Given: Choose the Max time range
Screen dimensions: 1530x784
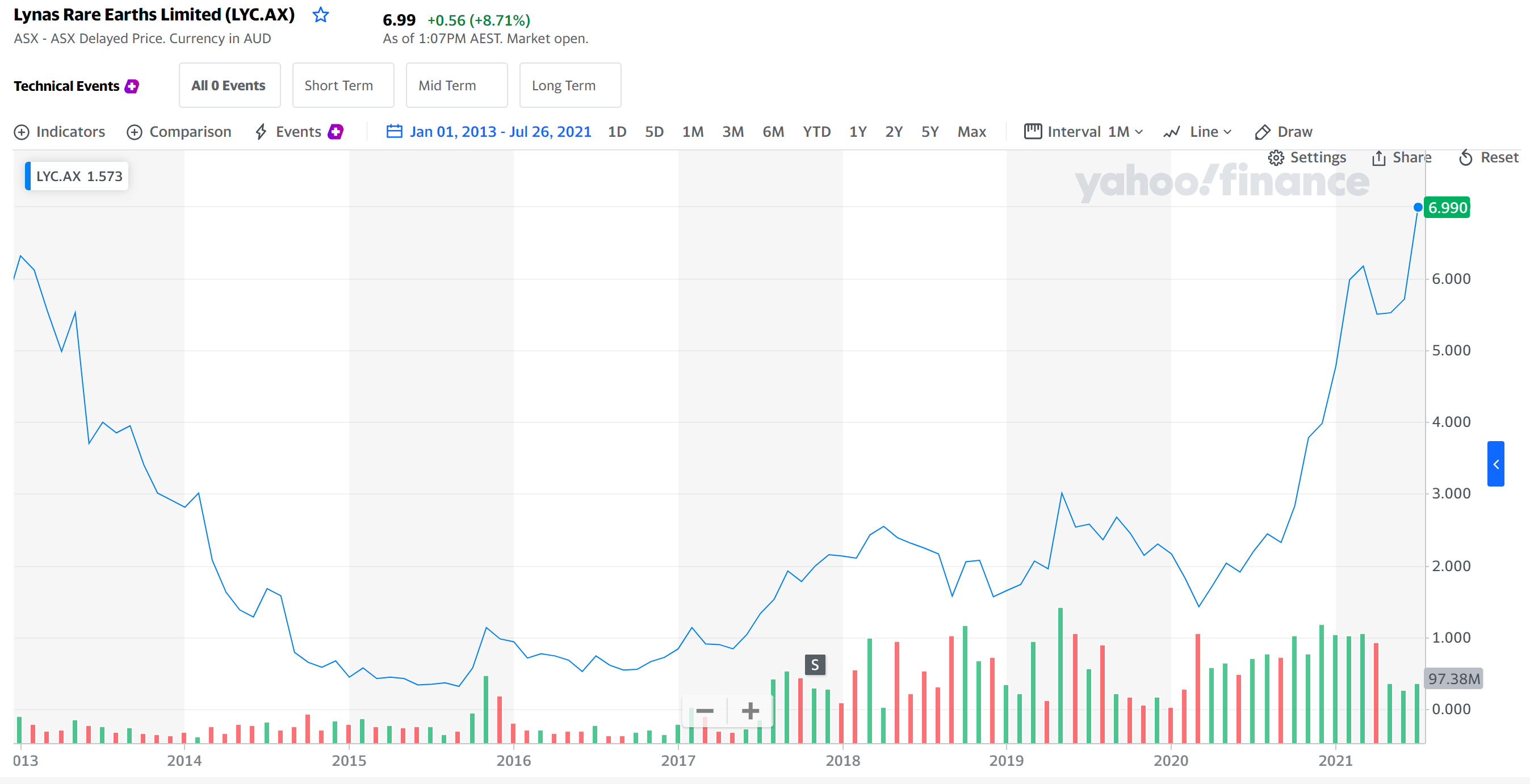Looking at the screenshot, I should [971, 132].
